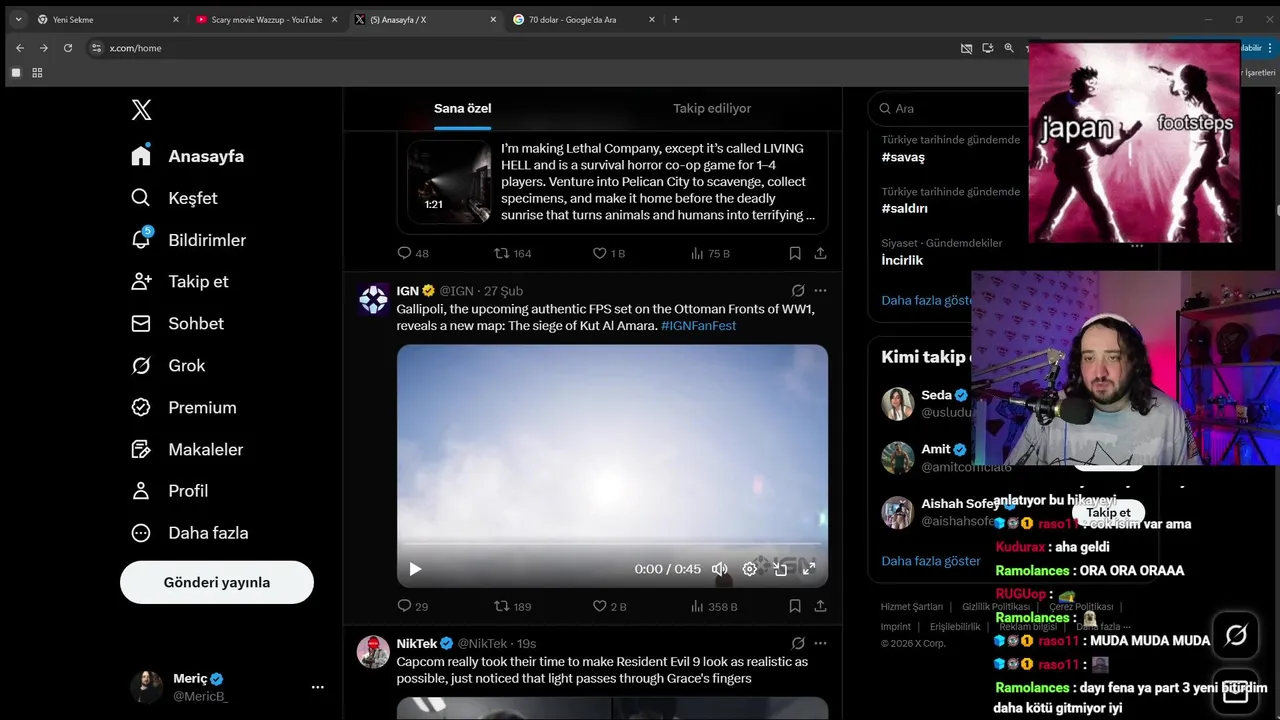Reply to the IGN post (29)

[413, 606]
